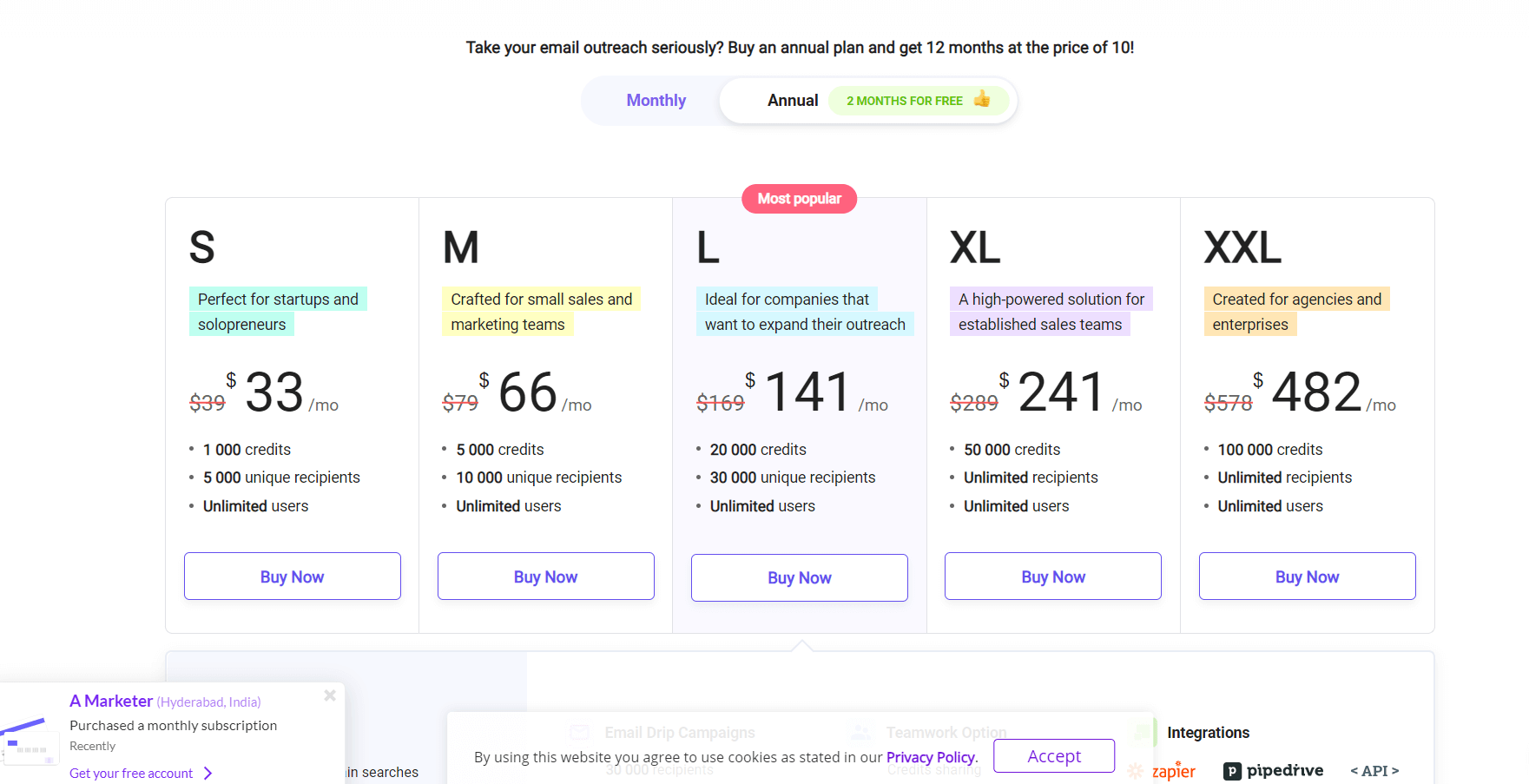
Task: Click the API integration icon
Action: (1374, 771)
